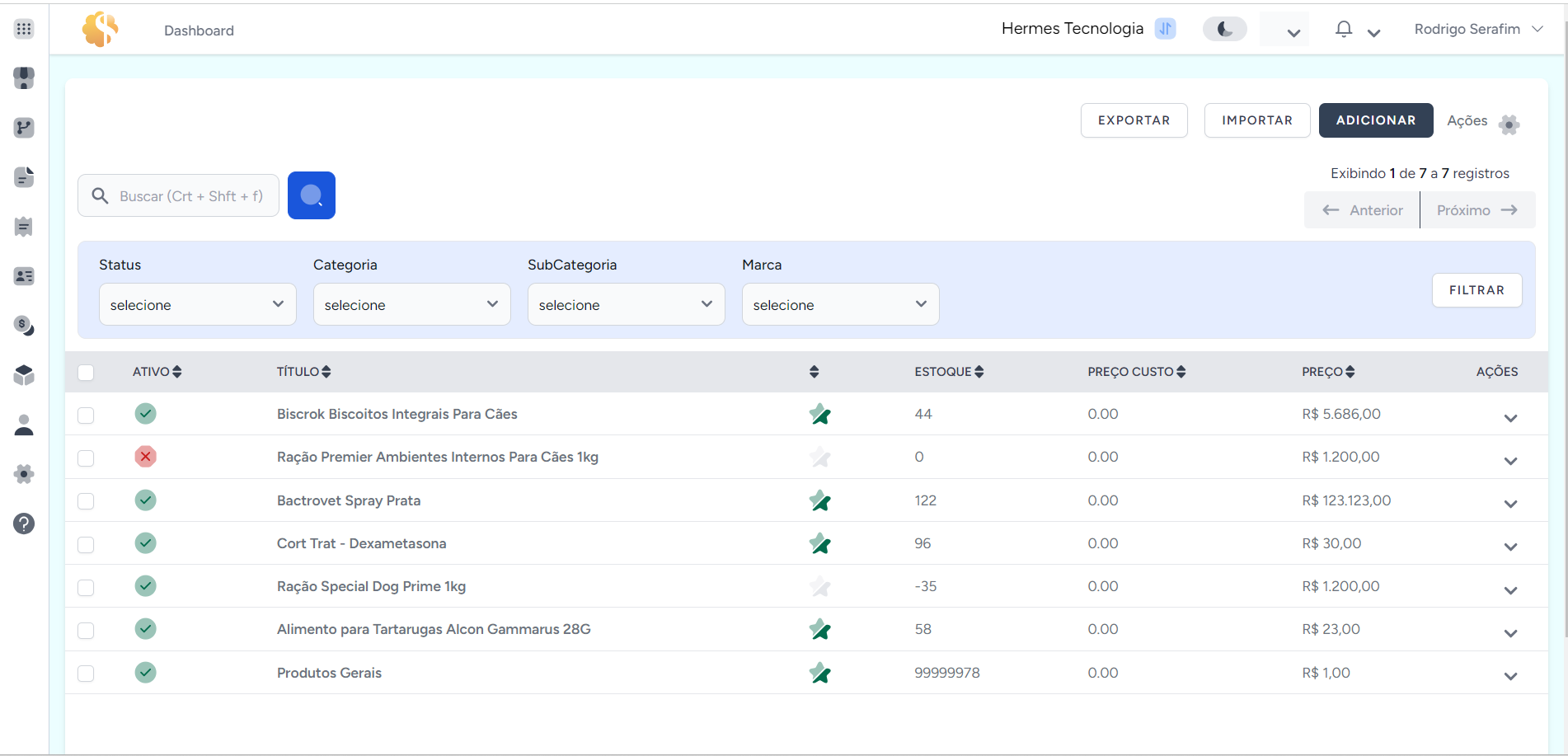Open the Status dropdown filter
Image resolution: width=1568 pixels, height=756 pixels.
click(198, 304)
